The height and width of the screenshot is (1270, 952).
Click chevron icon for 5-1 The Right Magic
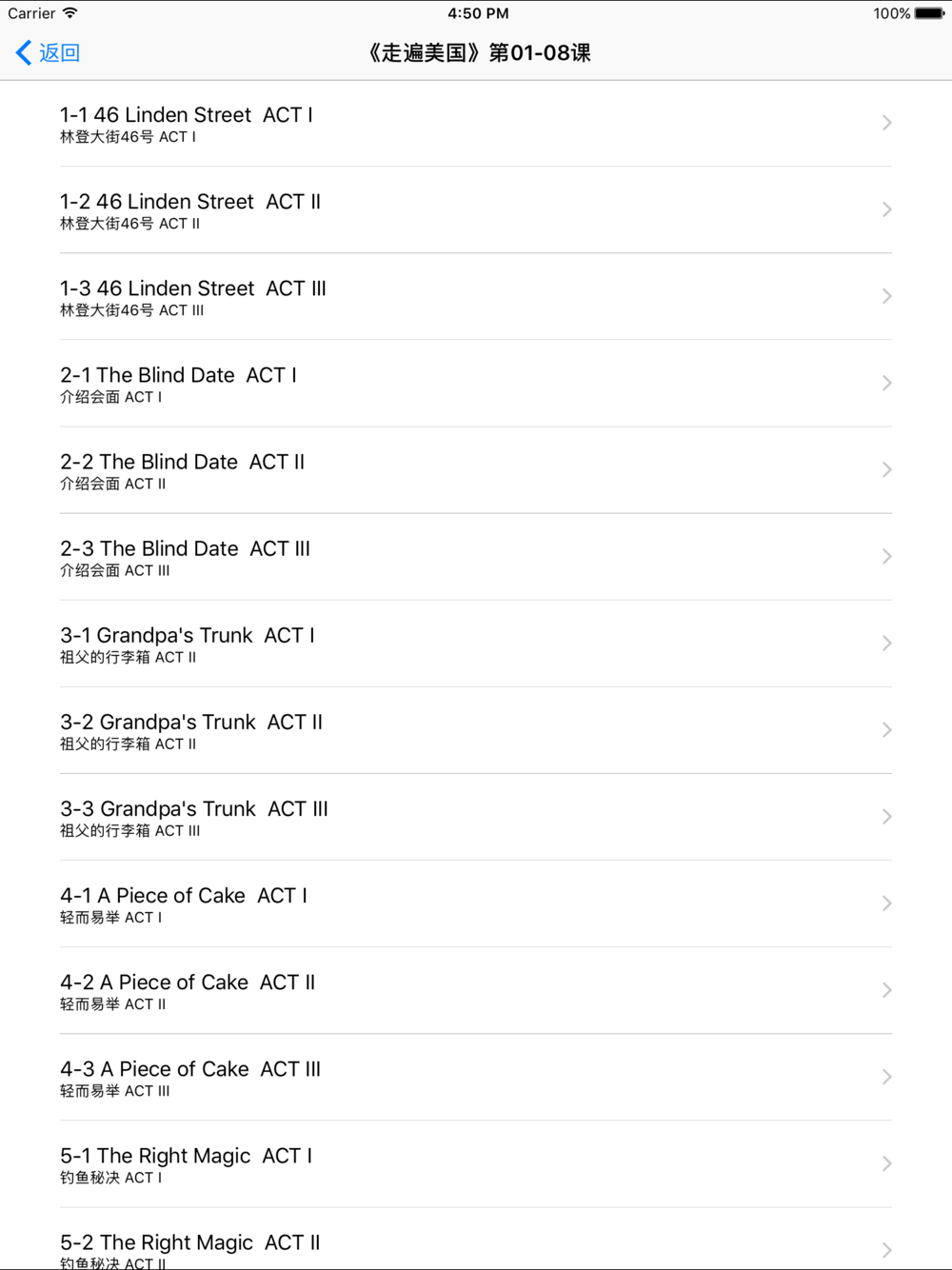pos(886,1163)
